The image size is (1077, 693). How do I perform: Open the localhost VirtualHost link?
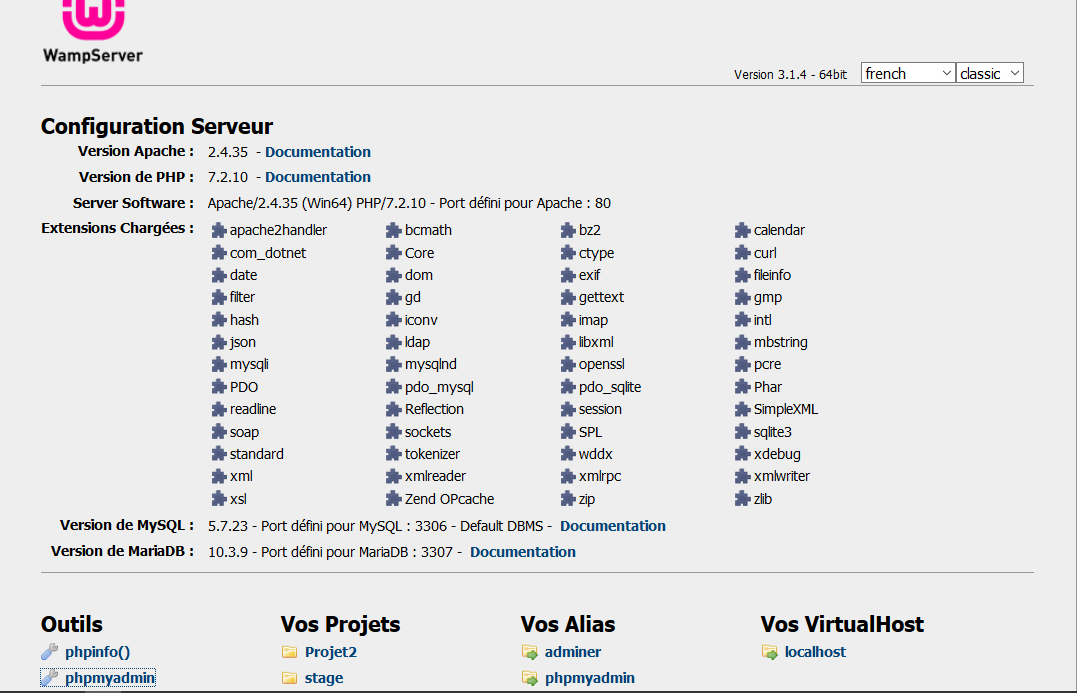click(x=815, y=652)
